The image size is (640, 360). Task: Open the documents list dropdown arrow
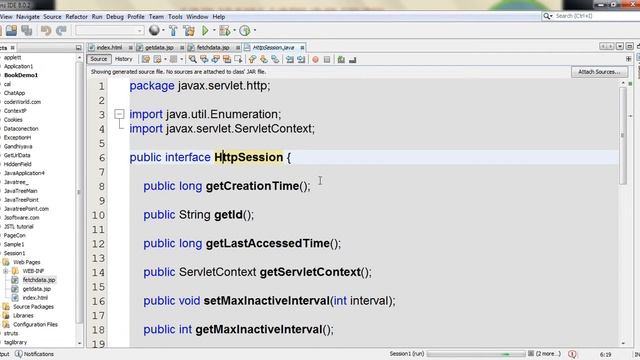point(620,47)
